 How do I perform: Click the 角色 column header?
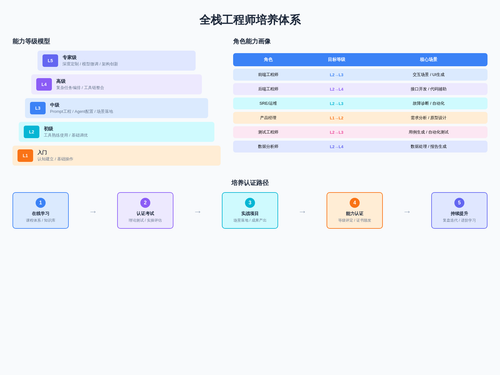[268, 59]
